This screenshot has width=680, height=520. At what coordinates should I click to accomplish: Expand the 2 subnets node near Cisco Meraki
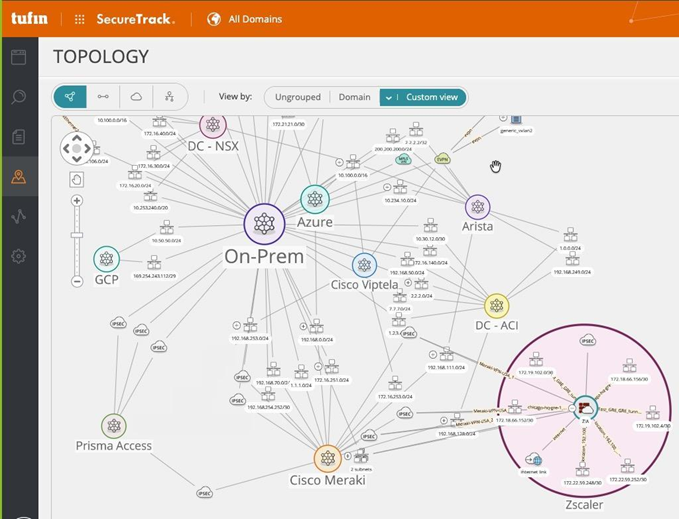pos(345,457)
